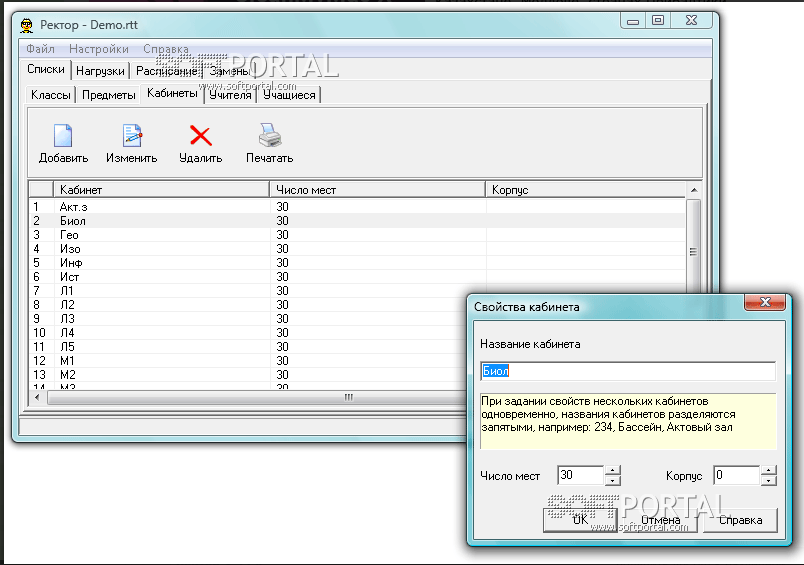Viewport: 804px width, 565px height.
Task: Select the Биол row in the list
Action: coord(357,221)
